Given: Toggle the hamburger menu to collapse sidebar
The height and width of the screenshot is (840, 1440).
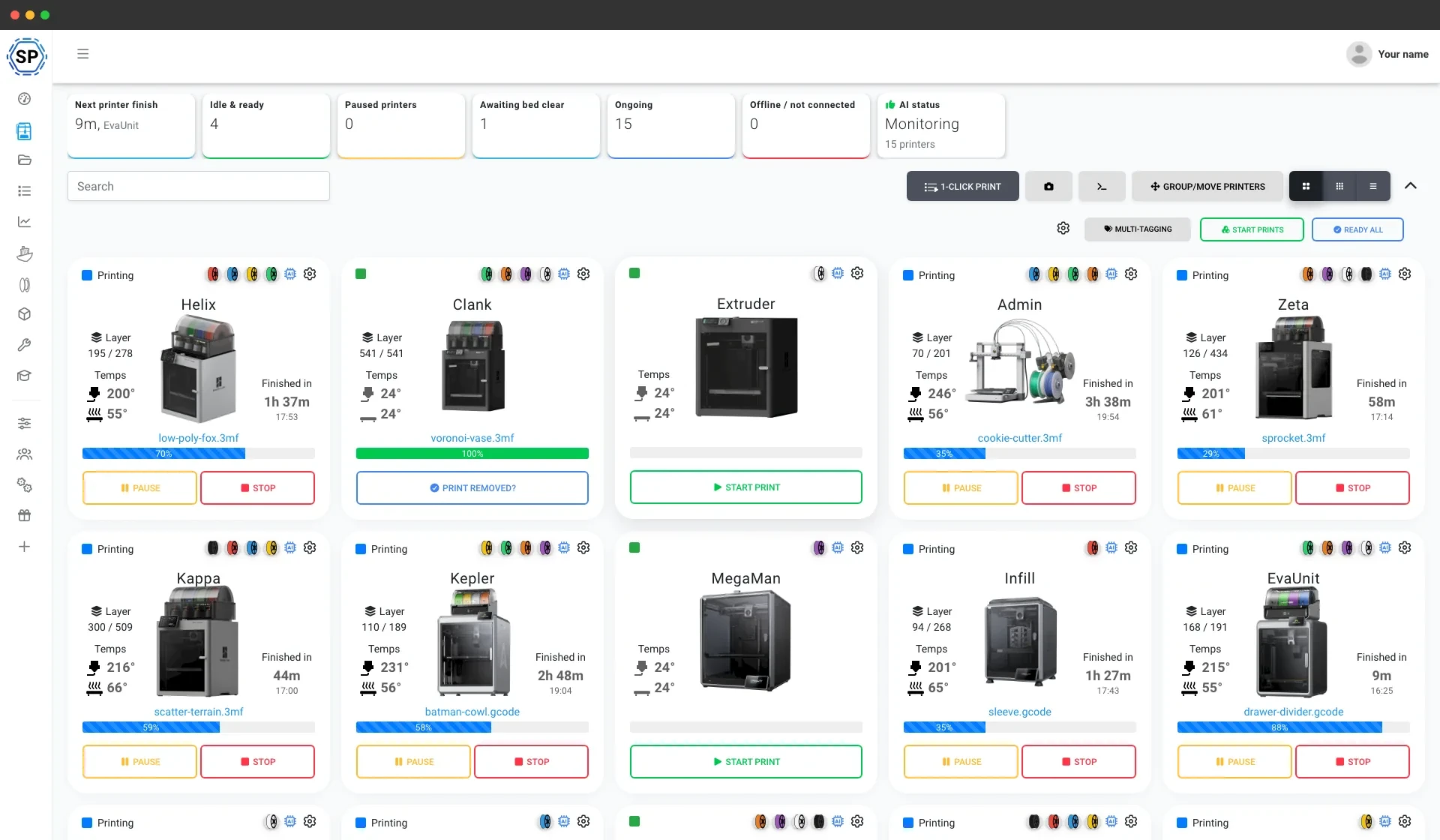Looking at the screenshot, I should coord(83,54).
